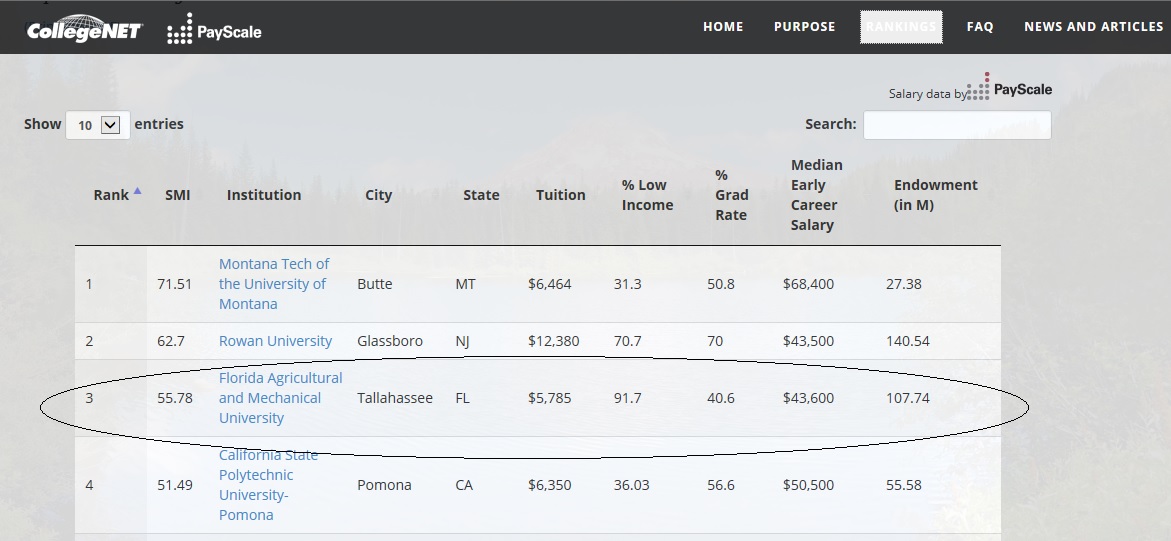Focus the Search input field
Viewport: 1171px width, 541px height.
(957, 125)
